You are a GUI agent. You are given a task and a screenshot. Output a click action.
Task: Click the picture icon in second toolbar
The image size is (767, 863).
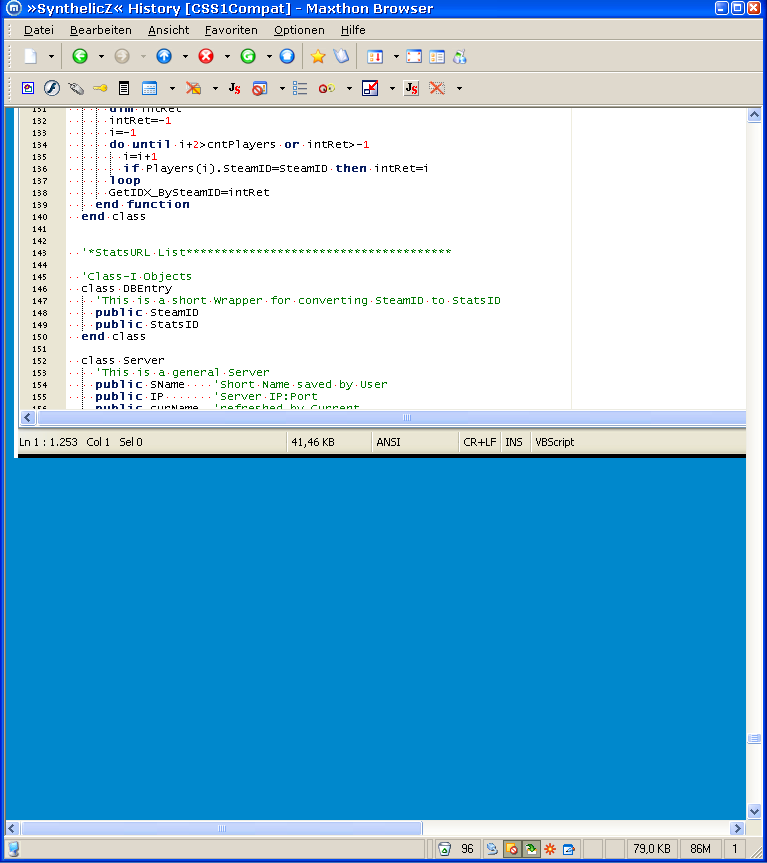click(x=28, y=88)
